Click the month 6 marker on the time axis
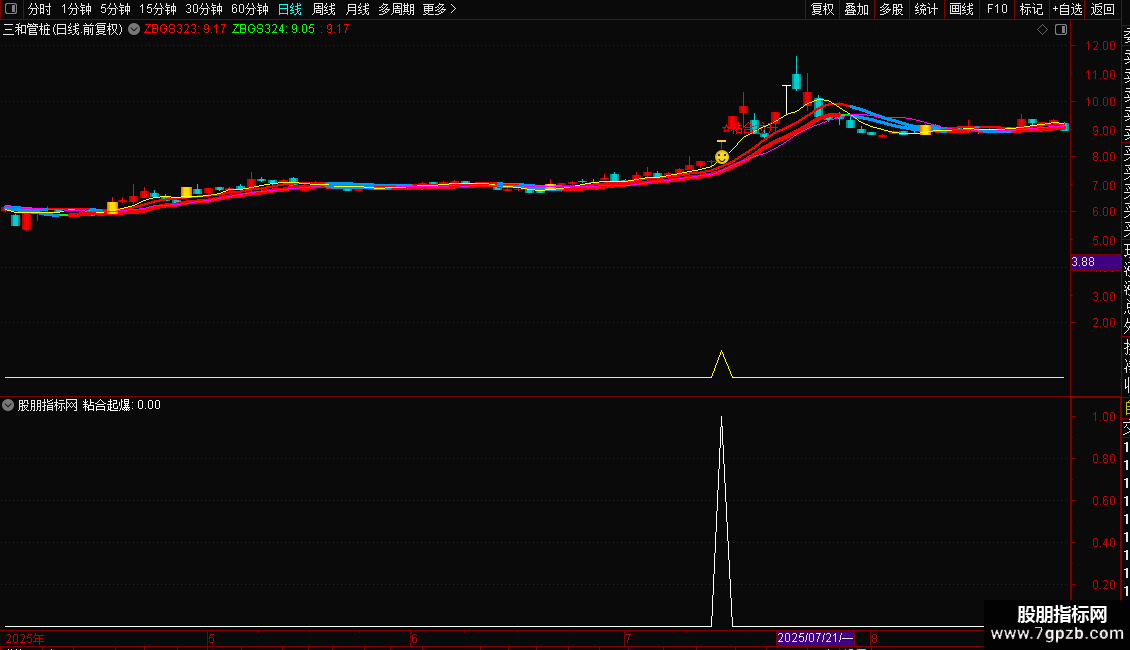Screen dimensions: 1130x650 click(x=414, y=638)
